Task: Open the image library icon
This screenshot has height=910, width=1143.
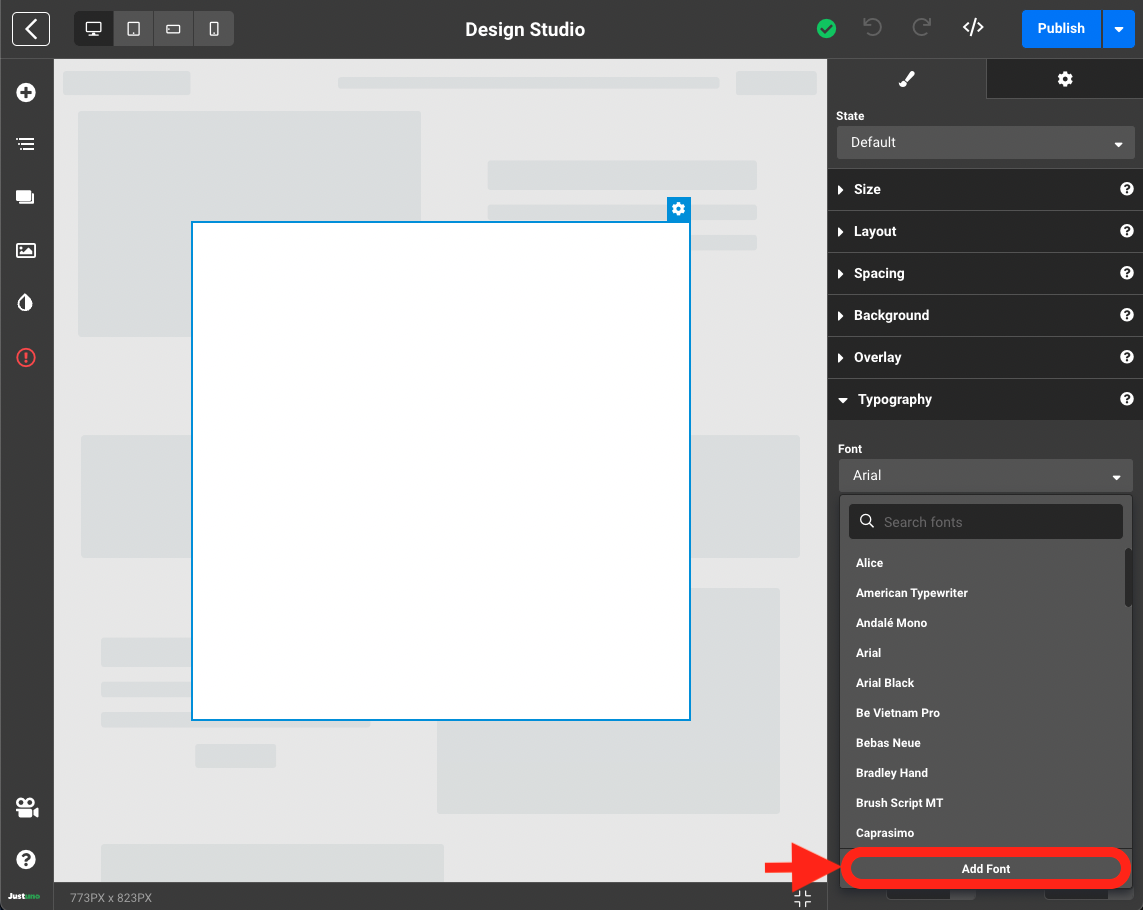Action: [x=26, y=251]
